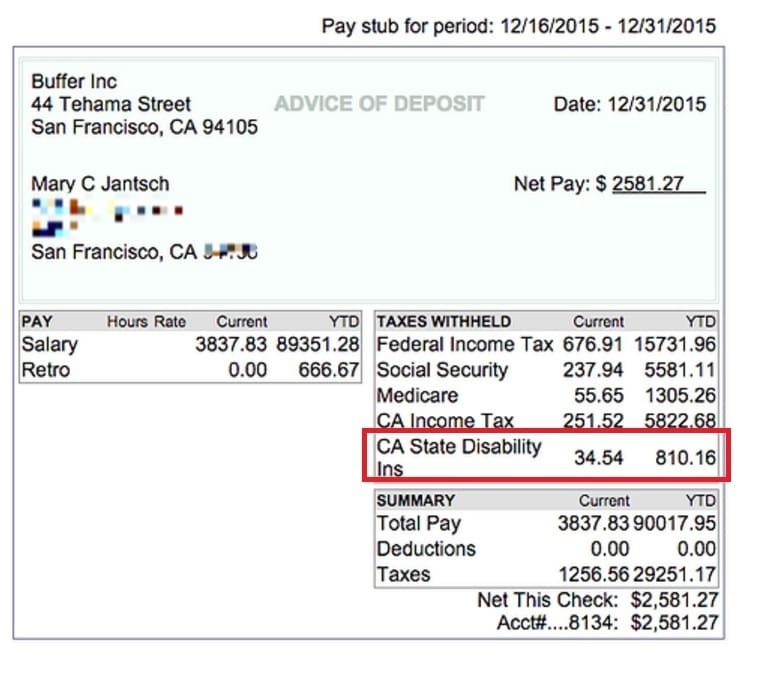The height and width of the screenshot is (675, 761).
Task: Select the ADVICE OF DEPOSIT heading
Action: tap(379, 104)
